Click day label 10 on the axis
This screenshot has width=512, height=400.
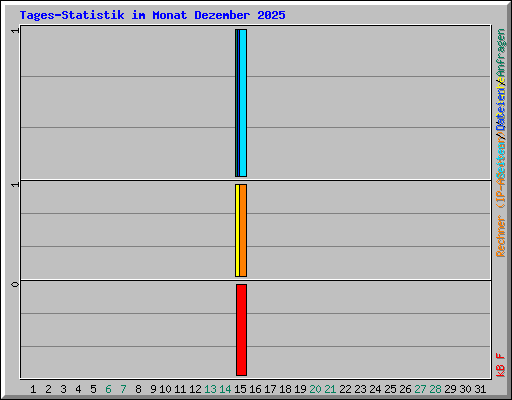(165, 389)
